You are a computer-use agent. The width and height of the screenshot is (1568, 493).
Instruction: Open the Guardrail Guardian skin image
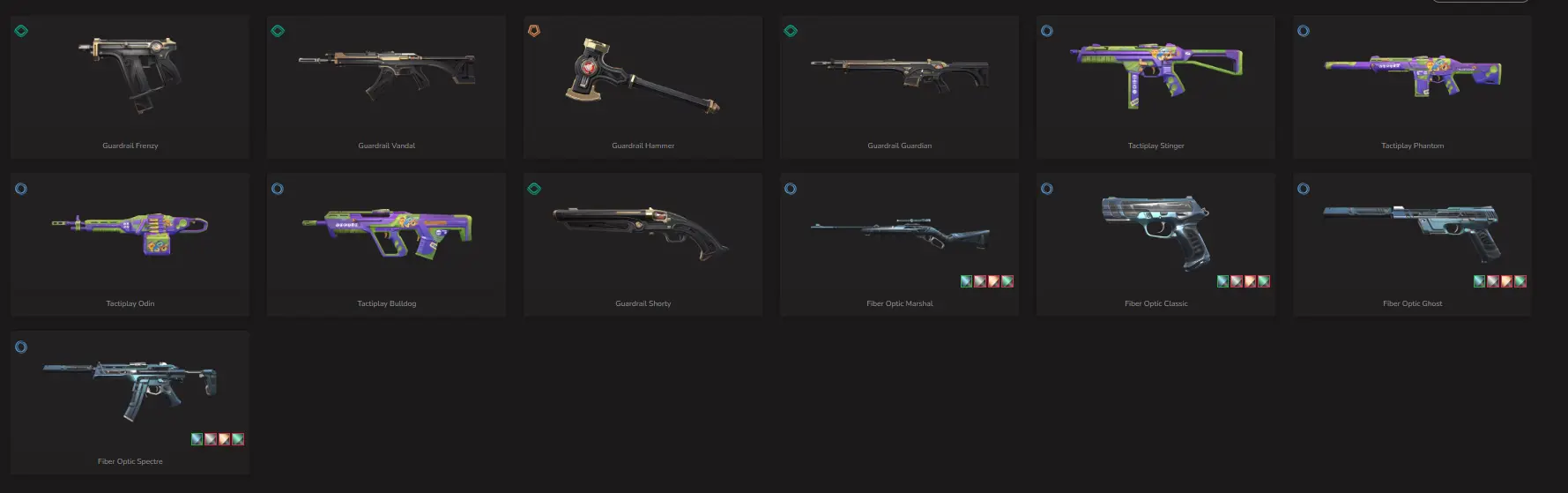pos(900,72)
